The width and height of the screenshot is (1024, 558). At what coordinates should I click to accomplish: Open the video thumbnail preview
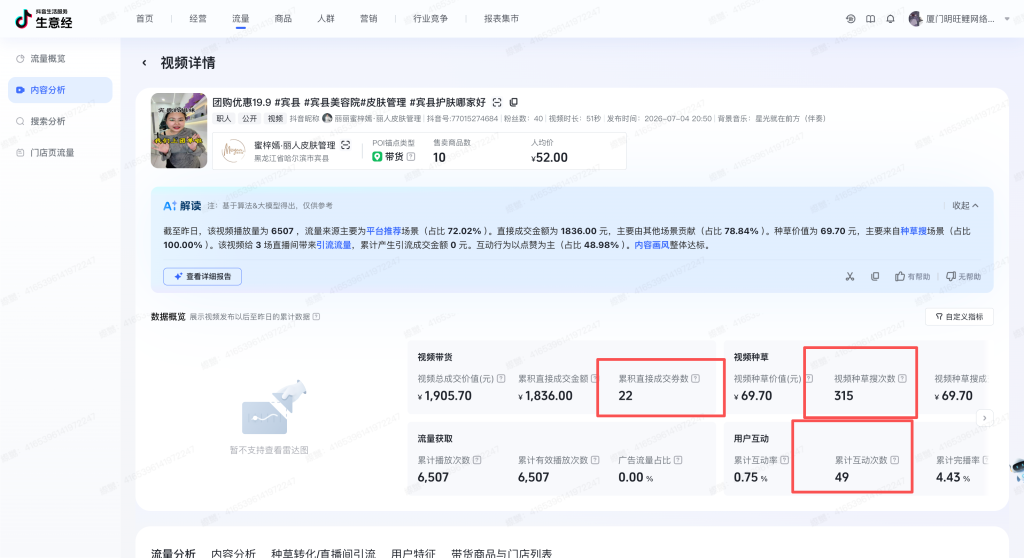coord(179,131)
